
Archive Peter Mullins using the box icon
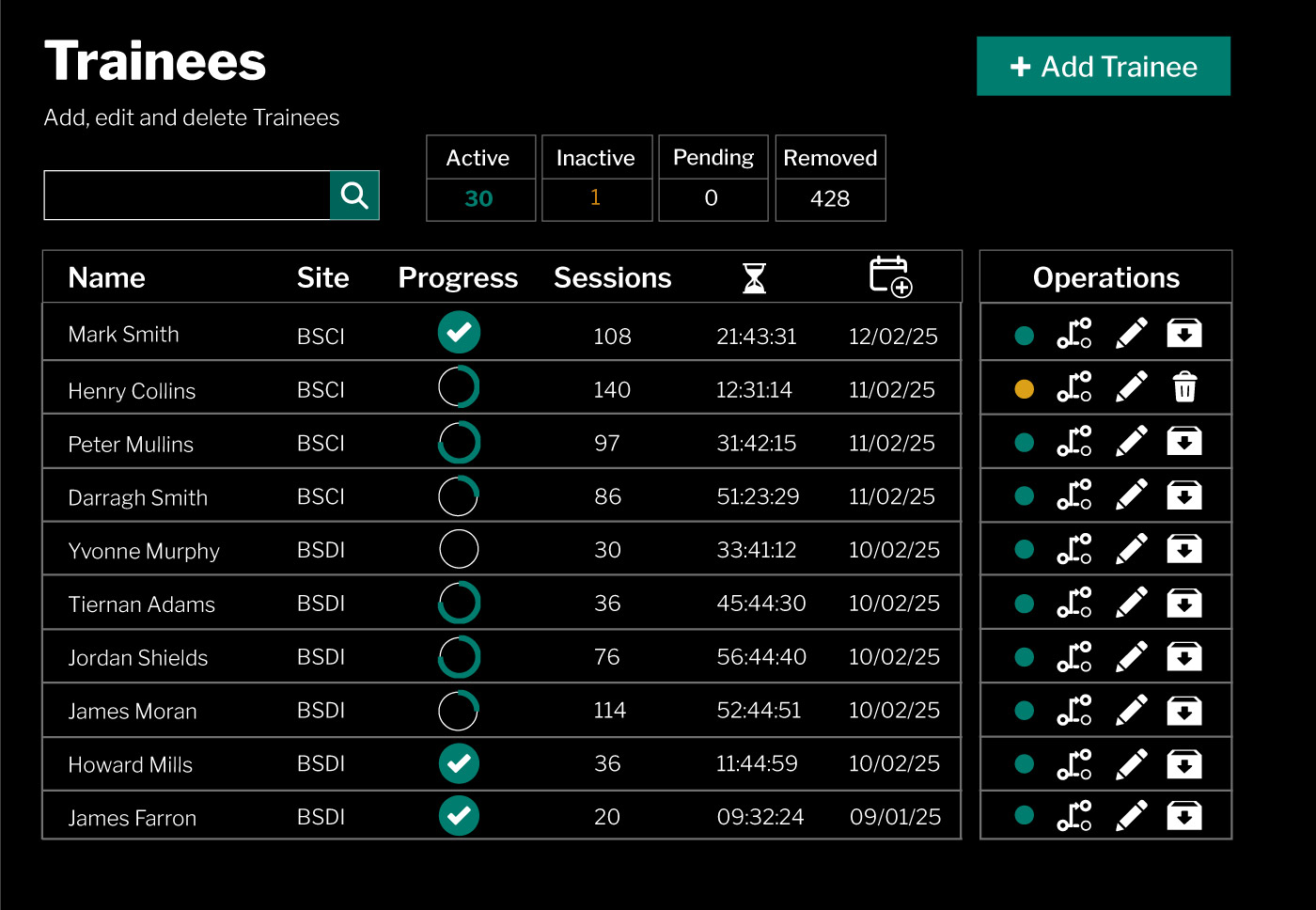(x=1184, y=441)
